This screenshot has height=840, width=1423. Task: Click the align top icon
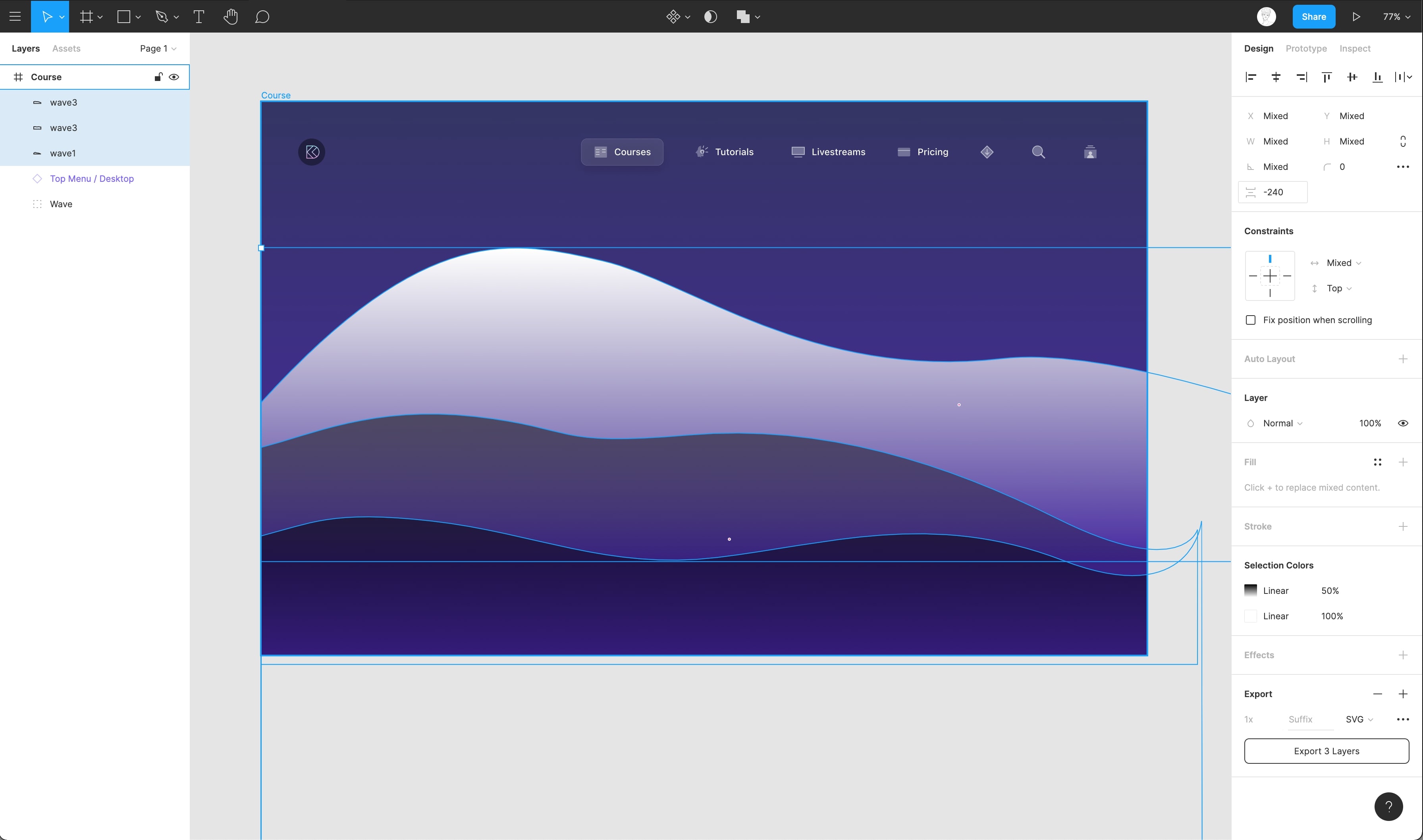(x=1326, y=77)
